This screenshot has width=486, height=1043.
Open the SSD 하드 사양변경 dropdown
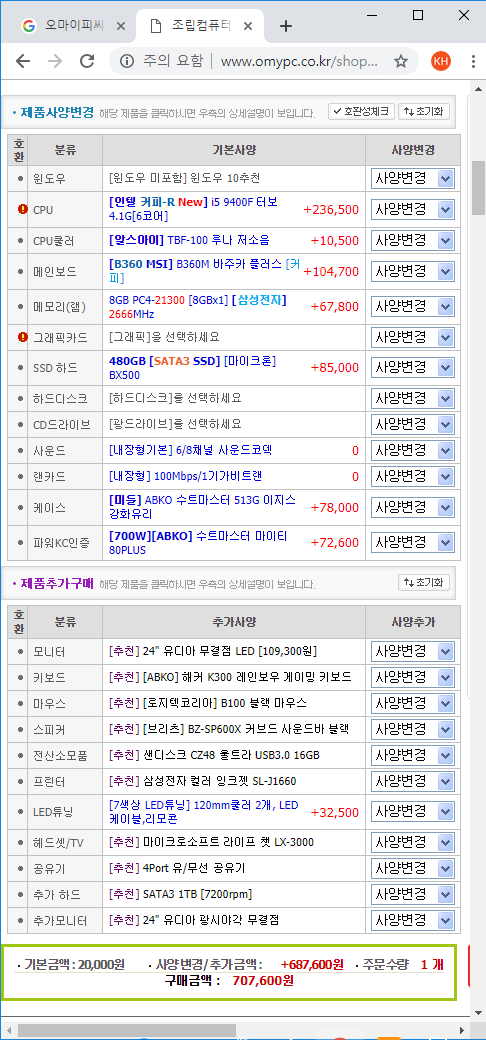(413, 367)
